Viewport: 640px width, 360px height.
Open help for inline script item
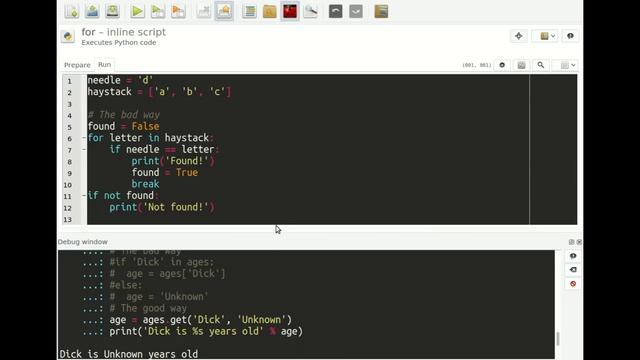point(570,36)
